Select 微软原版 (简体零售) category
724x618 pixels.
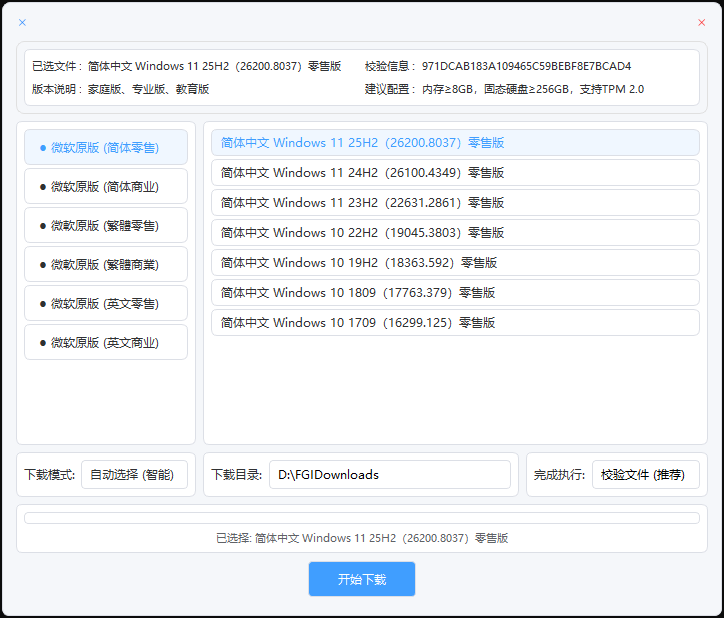point(106,147)
